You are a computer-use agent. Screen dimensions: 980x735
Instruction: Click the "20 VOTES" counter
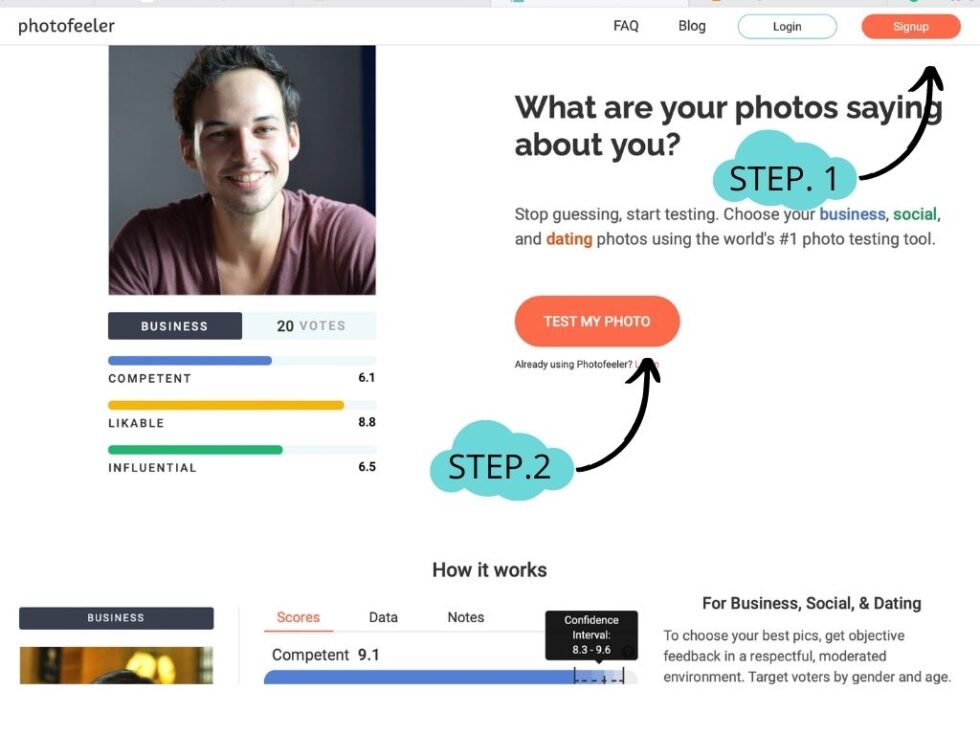point(310,325)
